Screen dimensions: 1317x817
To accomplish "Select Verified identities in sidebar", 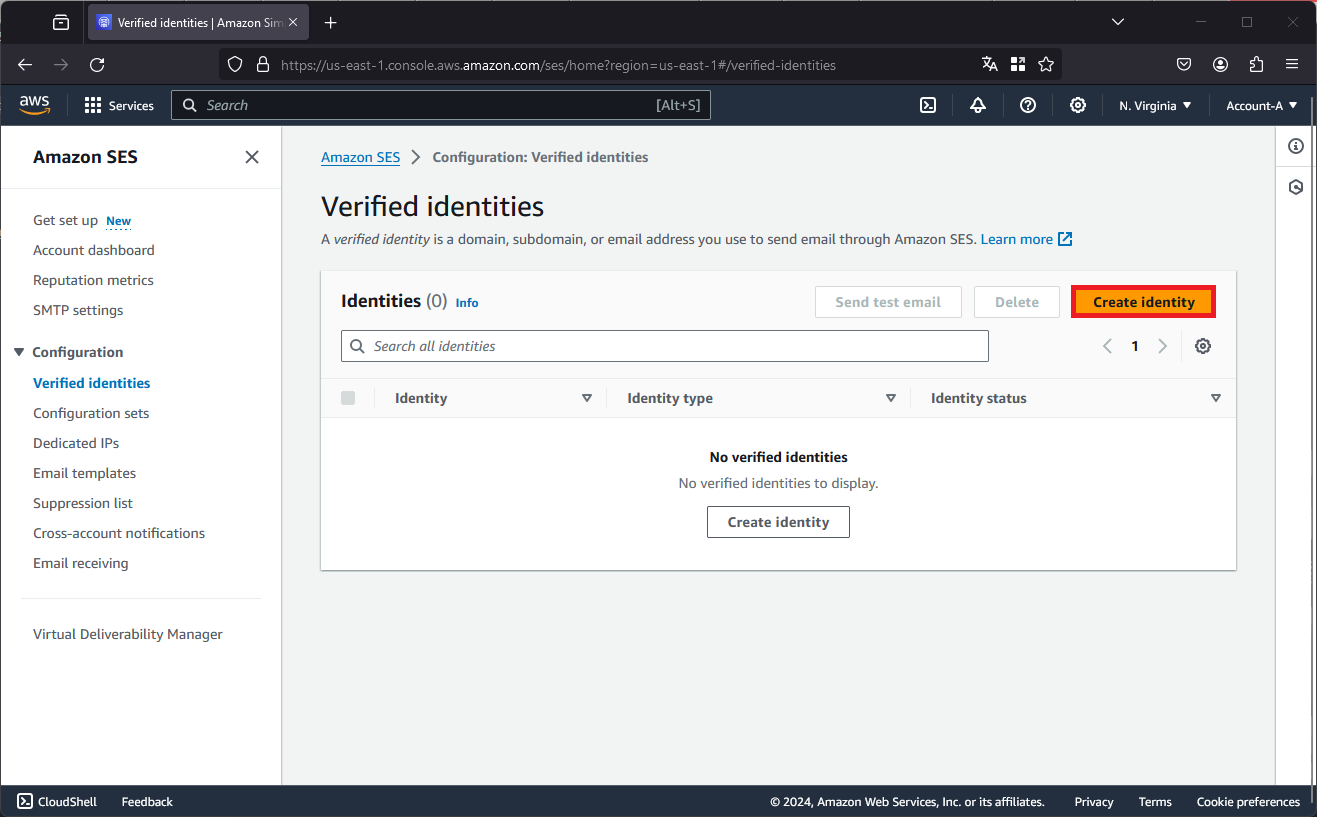I will pos(92,383).
